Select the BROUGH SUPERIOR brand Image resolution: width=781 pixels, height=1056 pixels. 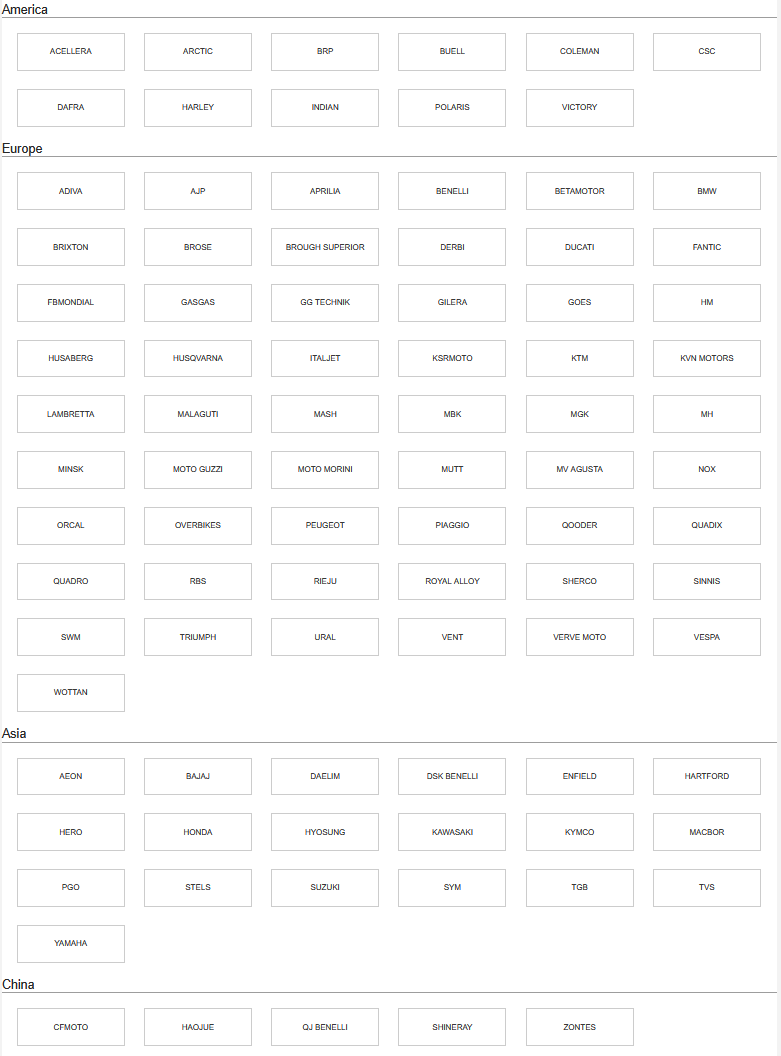point(325,247)
